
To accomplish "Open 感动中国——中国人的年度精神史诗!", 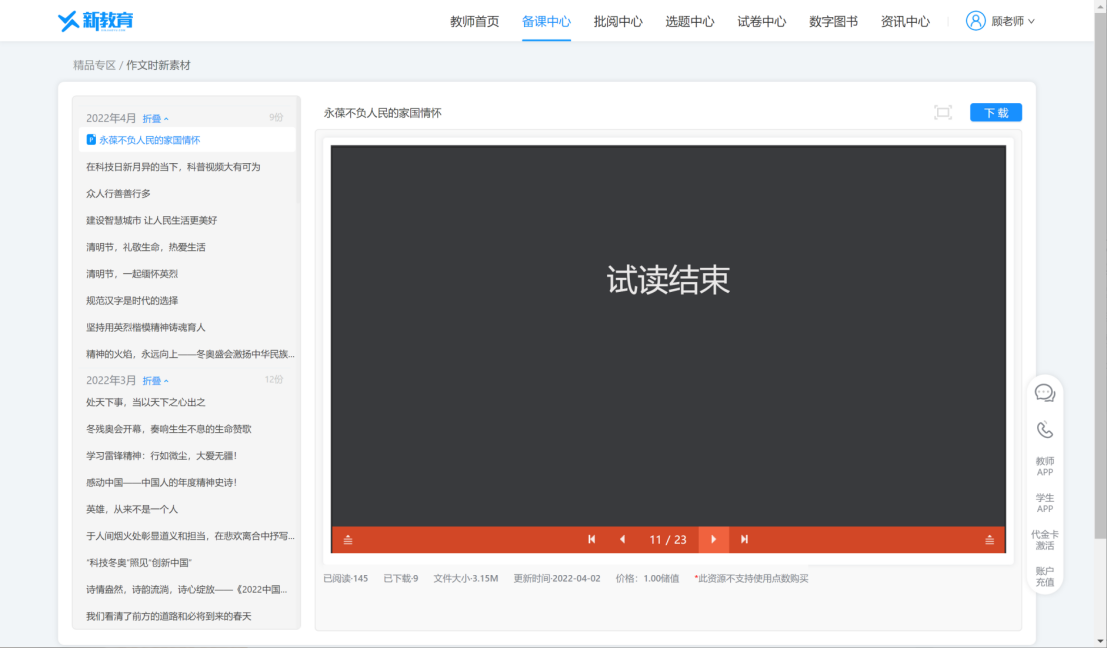I will click(x=161, y=483).
